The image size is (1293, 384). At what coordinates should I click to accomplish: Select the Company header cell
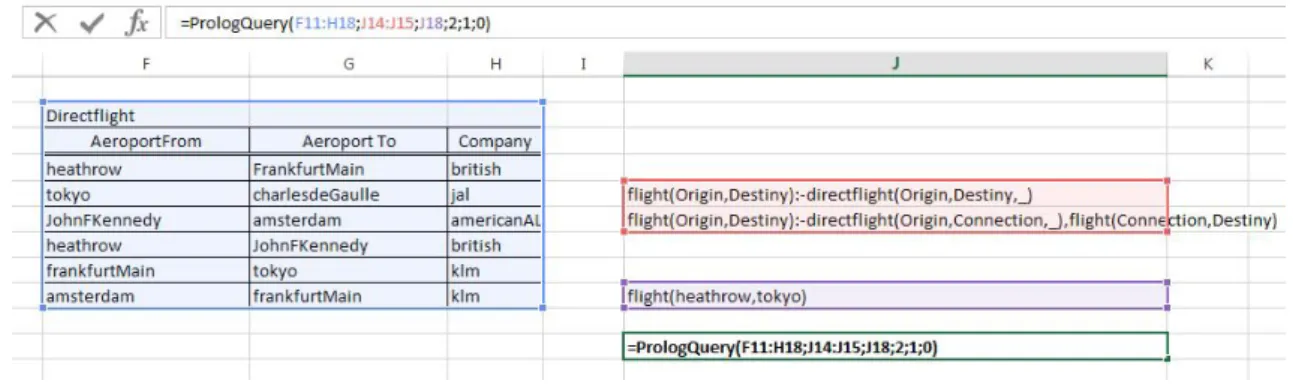point(495,141)
